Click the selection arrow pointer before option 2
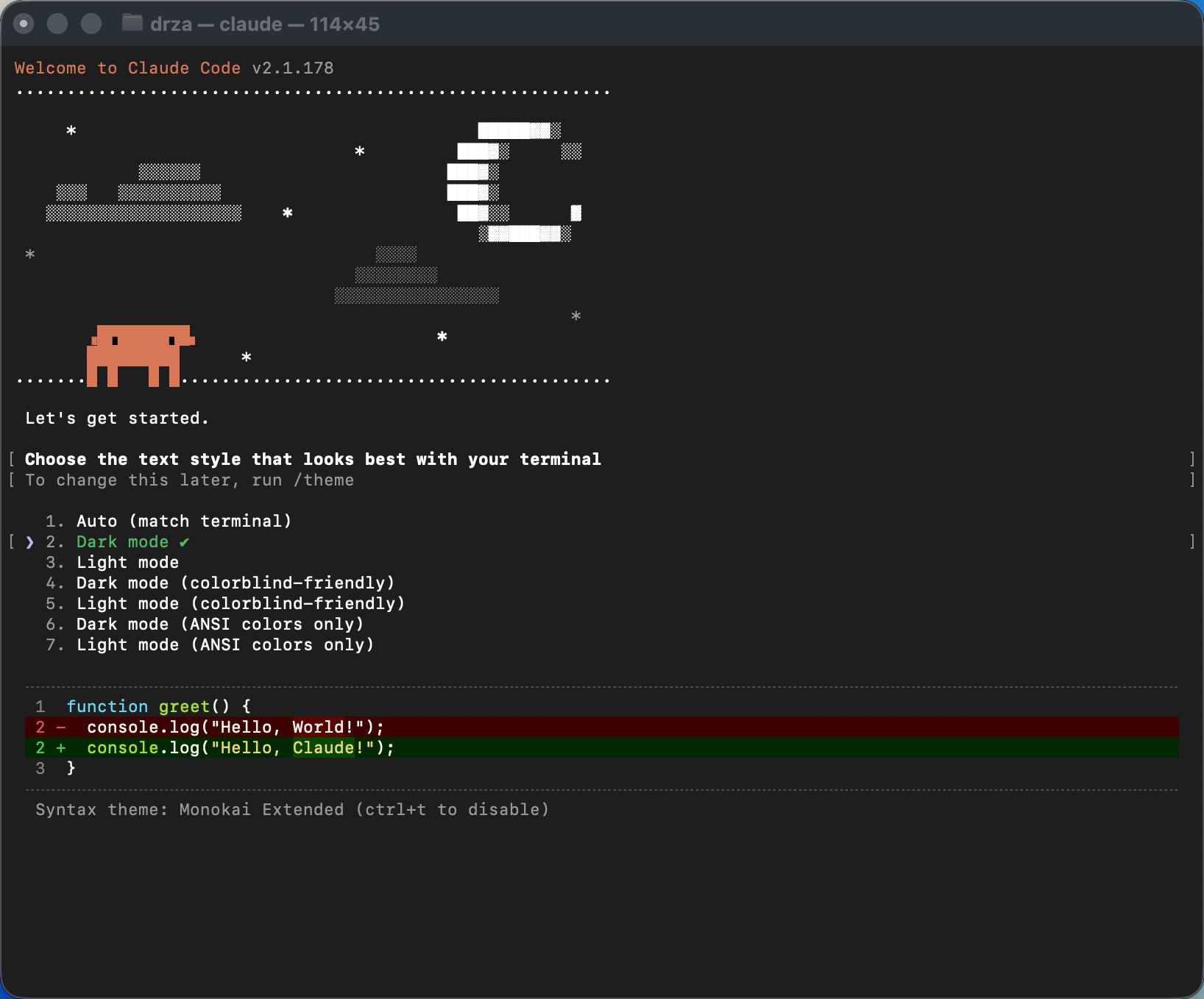 coord(29,542)
